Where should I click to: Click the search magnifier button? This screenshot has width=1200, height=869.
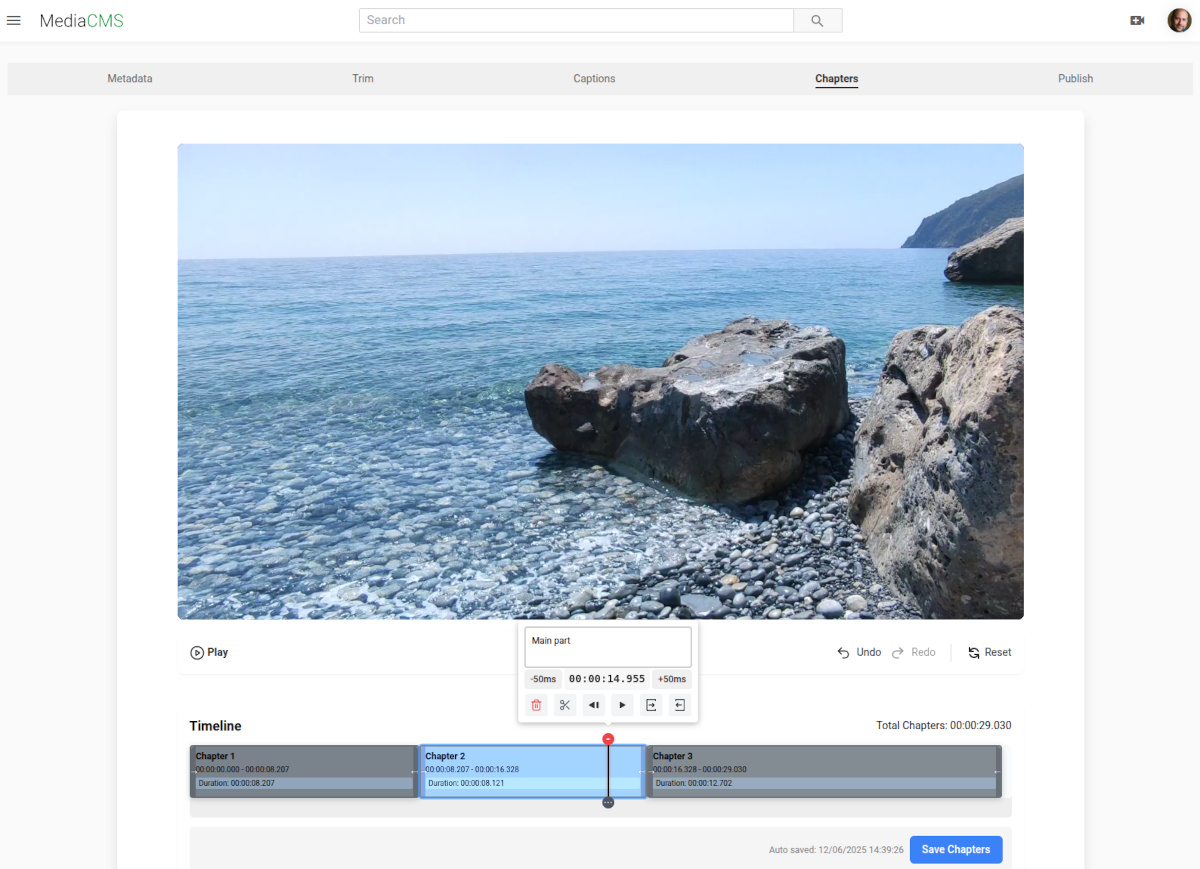817,21
